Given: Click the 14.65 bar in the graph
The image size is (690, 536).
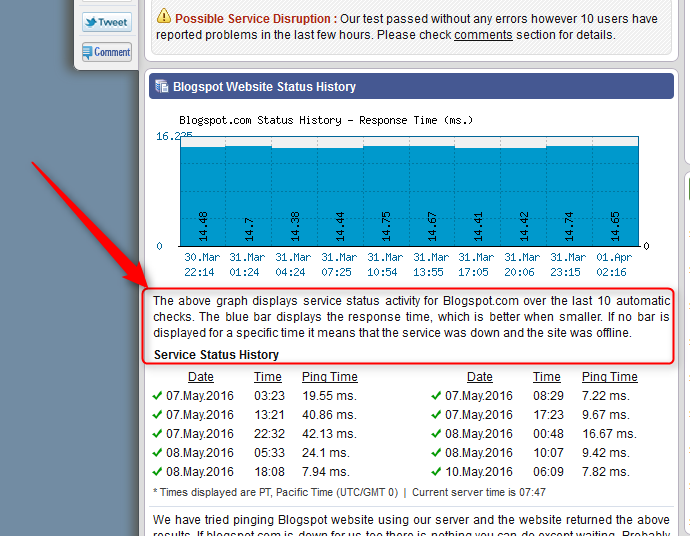Looking at the screenshot, I should [x=616, y=196].
